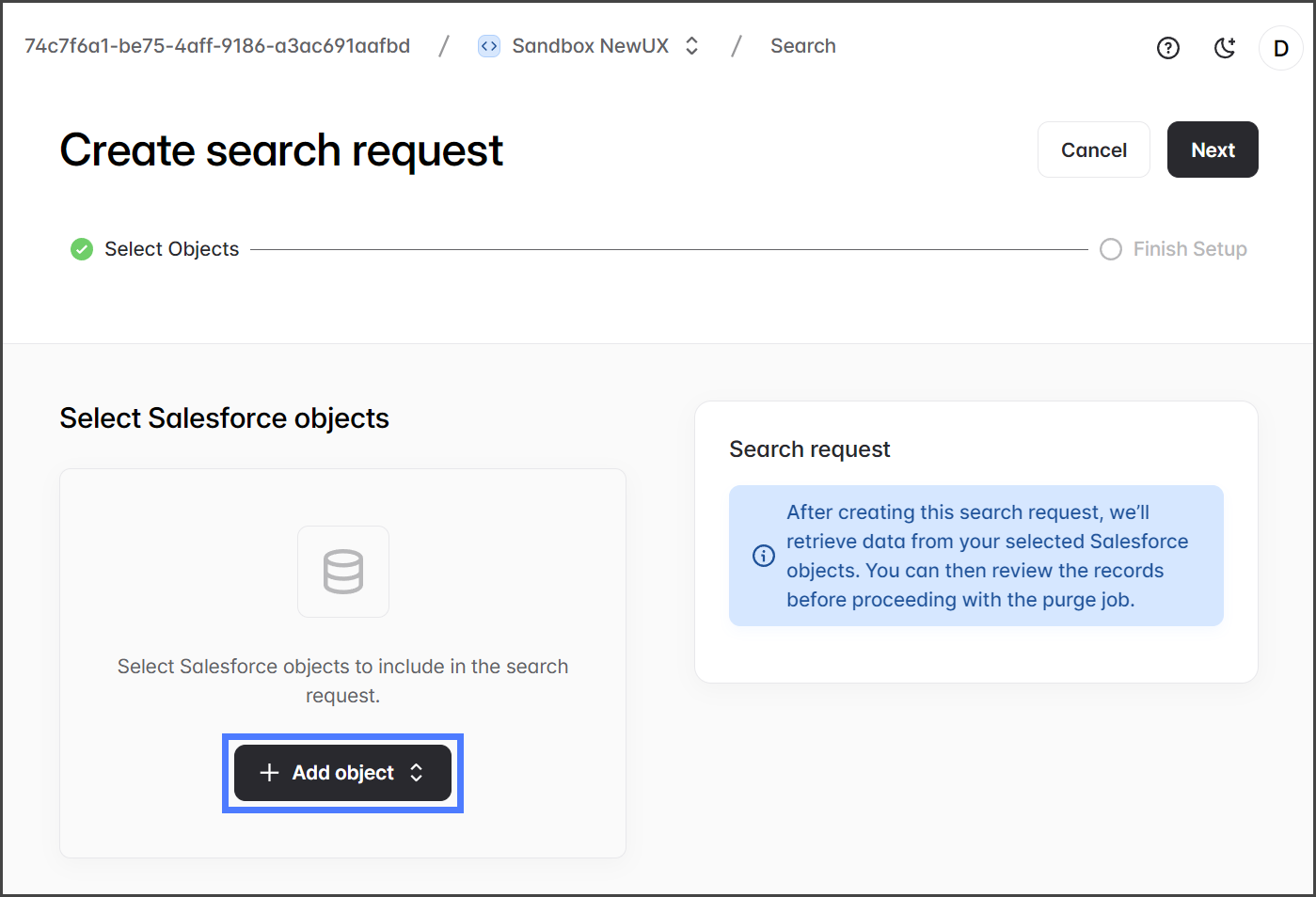Viewport: 1316px width, 897px height.
Task: Open the Add object dropdown
Action: coord(342,773)
